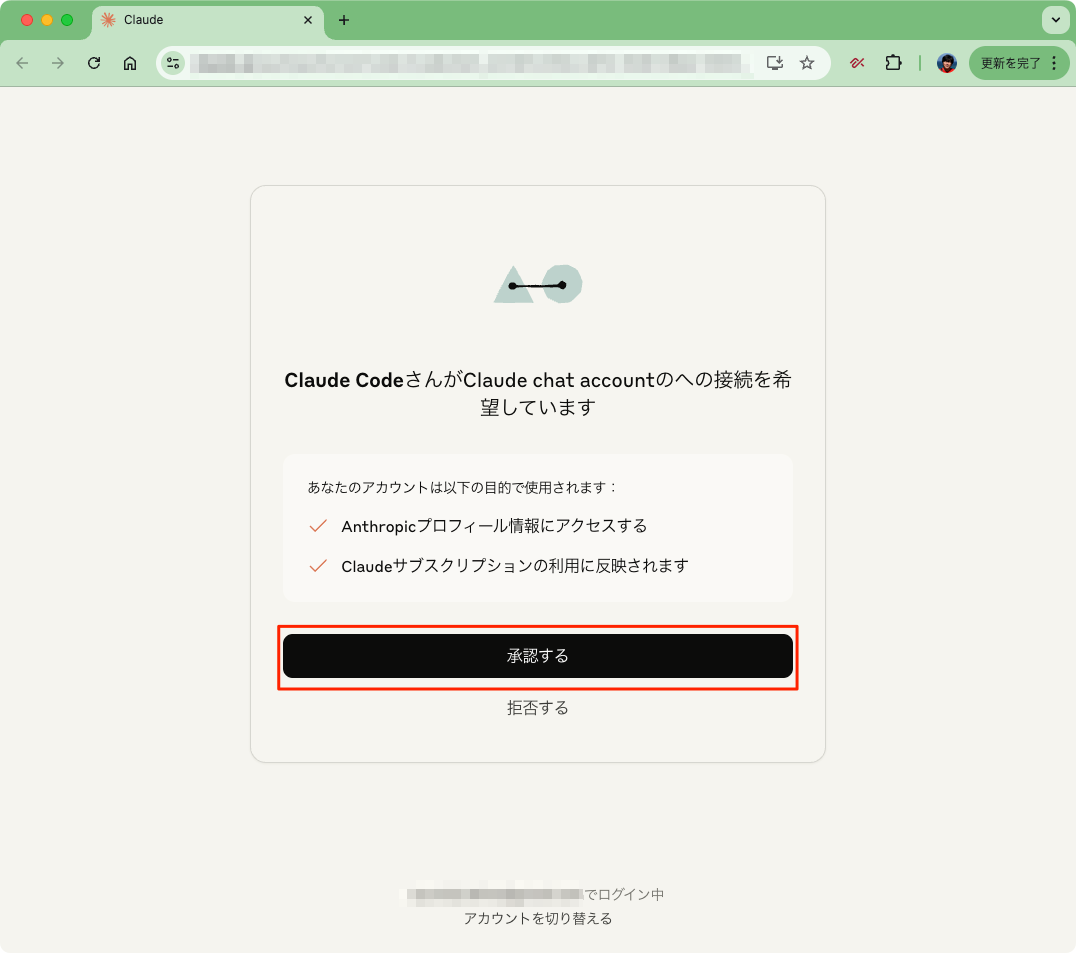This screenshot has width=1076, height=953.
Task: Open the Chrome three-dot menu
Action: click(1055, 63)
